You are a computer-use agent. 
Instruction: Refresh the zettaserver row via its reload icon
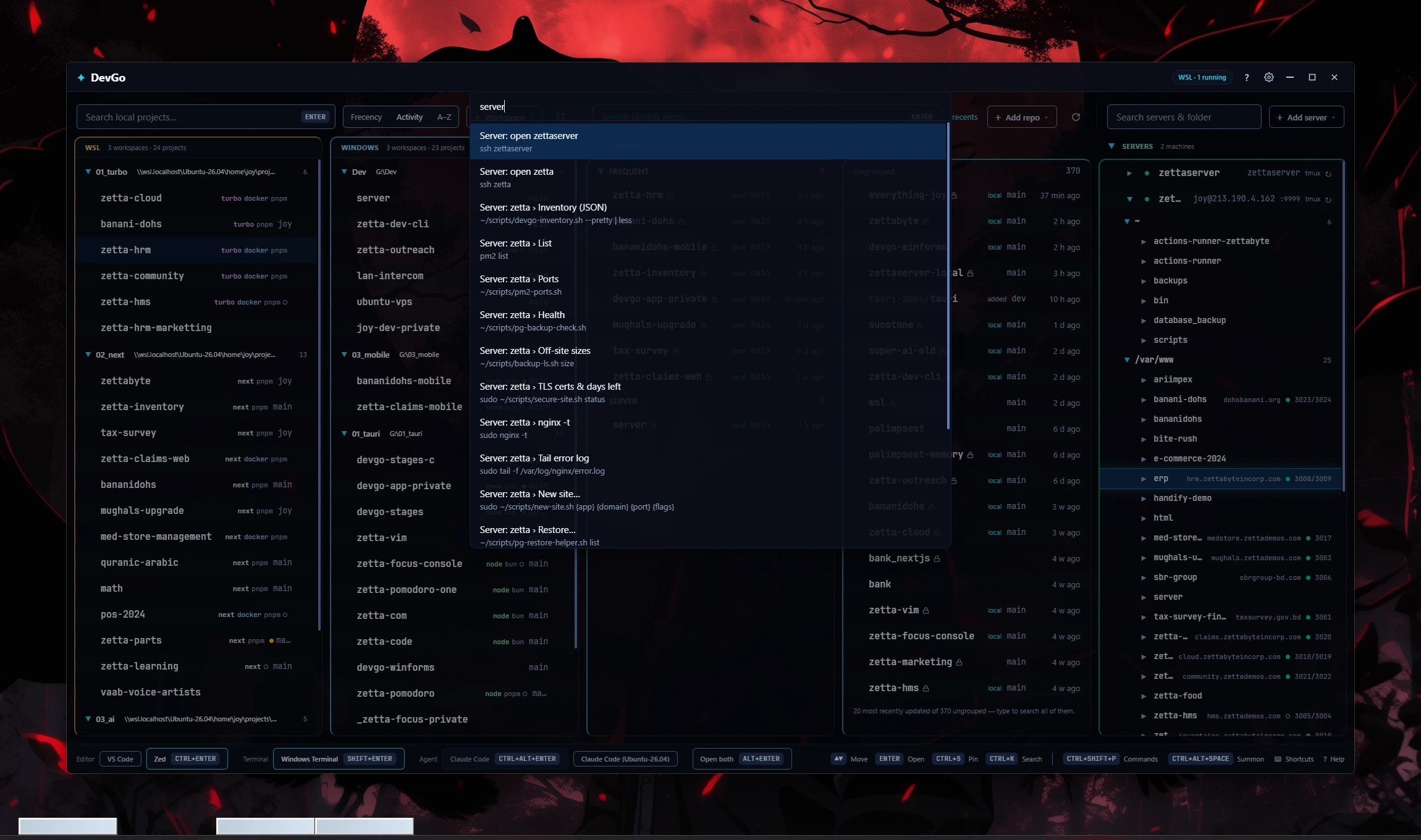(1328, 174)
